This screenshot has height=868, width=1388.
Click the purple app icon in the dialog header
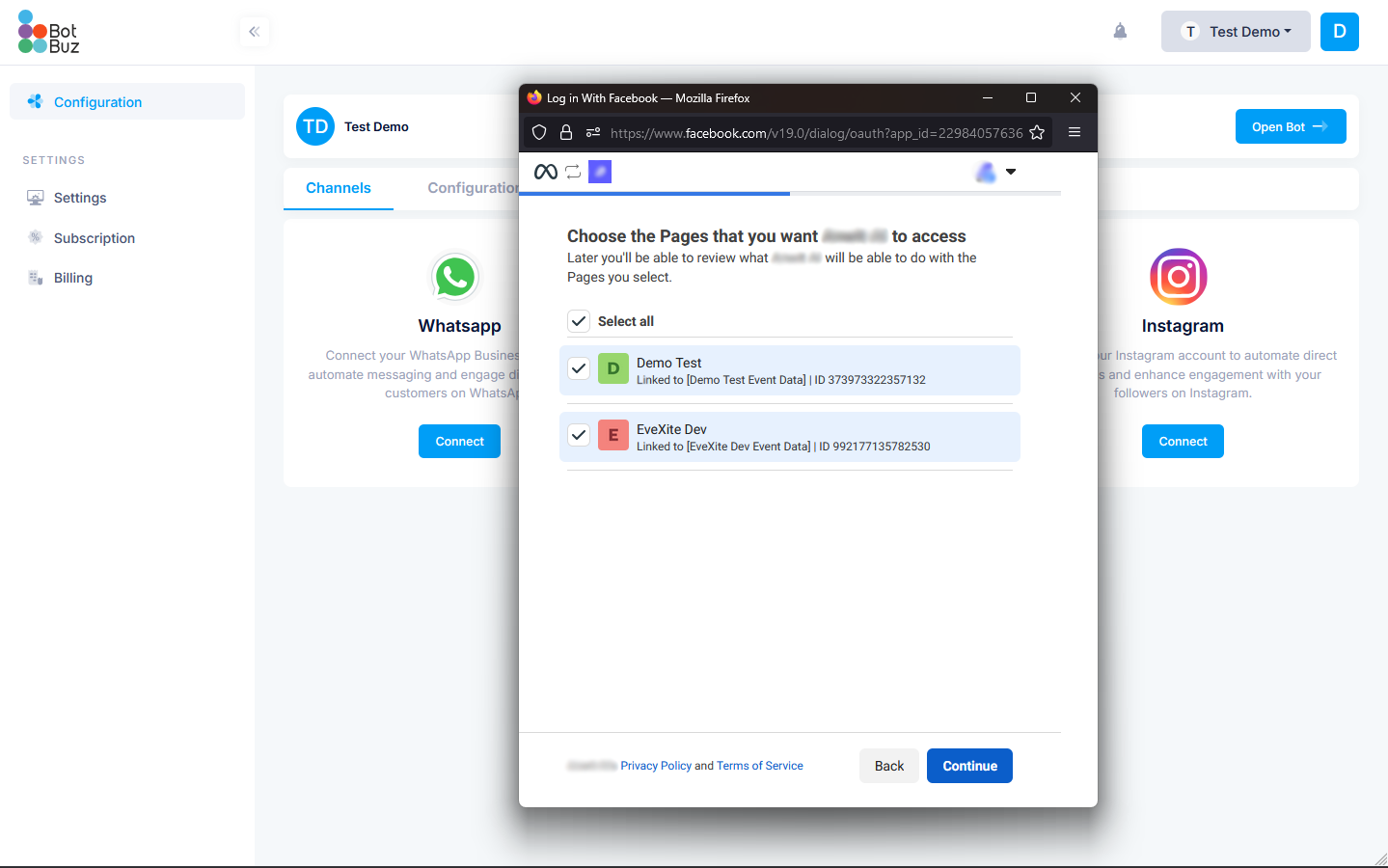[x=600, y=172]
